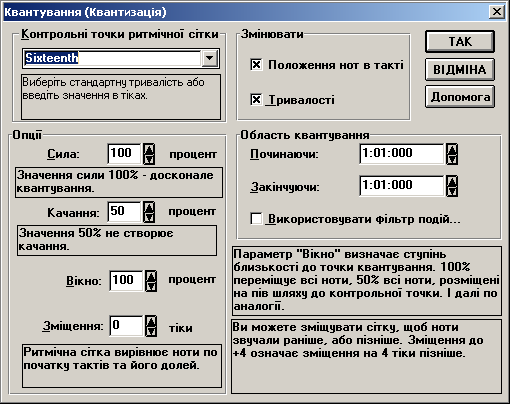510x404 pixels.
Task: Click the Закінчуючи time field
Action: 402,186
